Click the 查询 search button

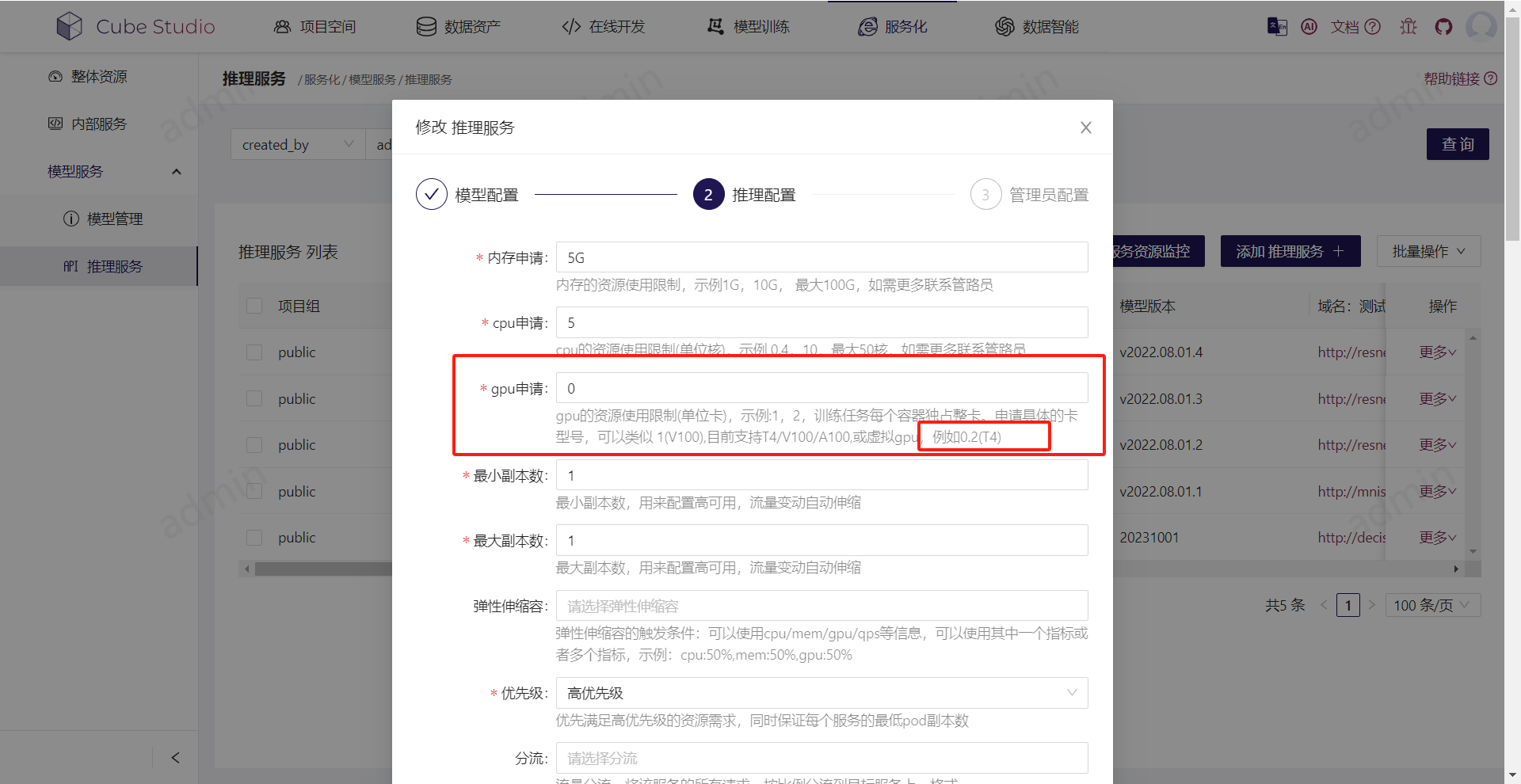pos(1457,144)
